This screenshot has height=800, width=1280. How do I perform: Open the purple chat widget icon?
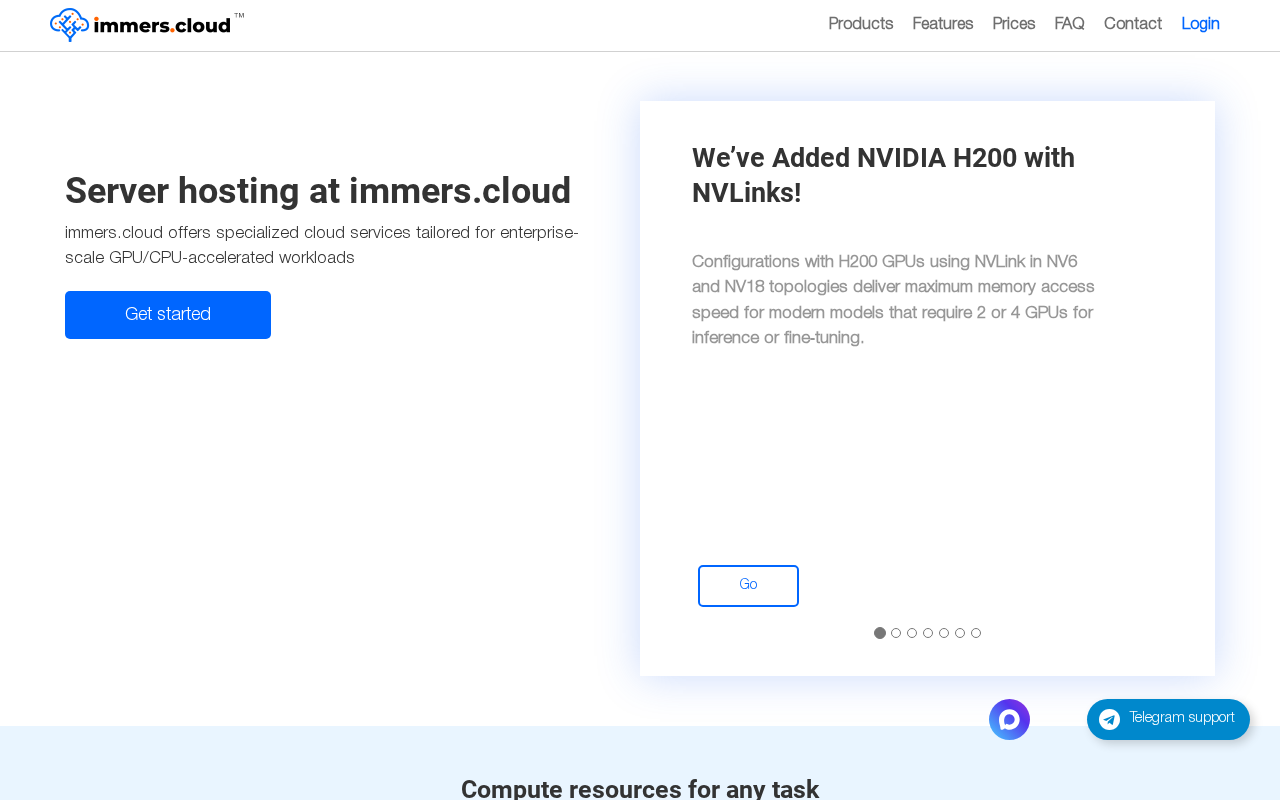[x=1009, y=719]
